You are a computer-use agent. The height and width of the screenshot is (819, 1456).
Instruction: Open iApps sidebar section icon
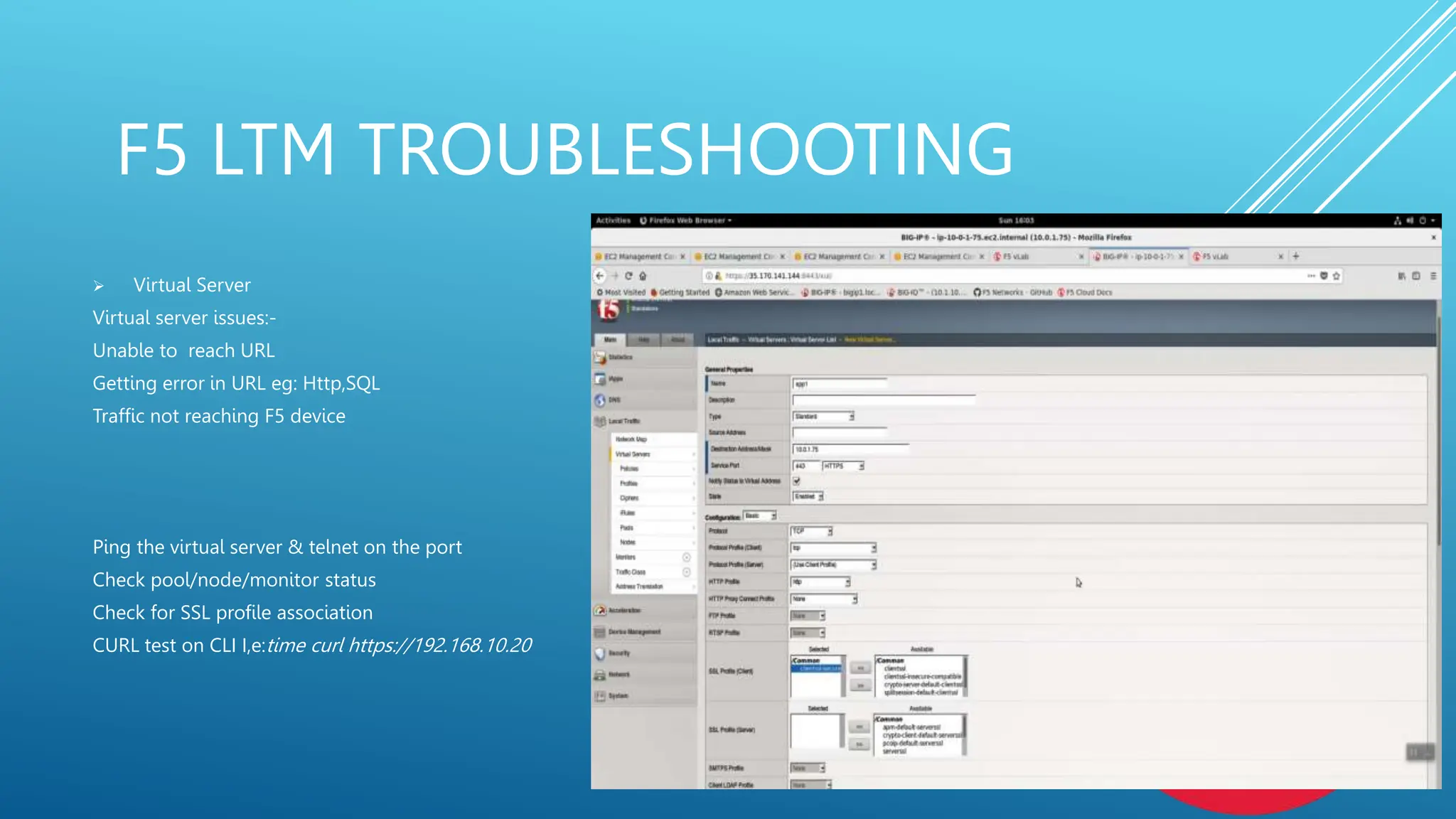pyautogui.click(x=600, y=379)
